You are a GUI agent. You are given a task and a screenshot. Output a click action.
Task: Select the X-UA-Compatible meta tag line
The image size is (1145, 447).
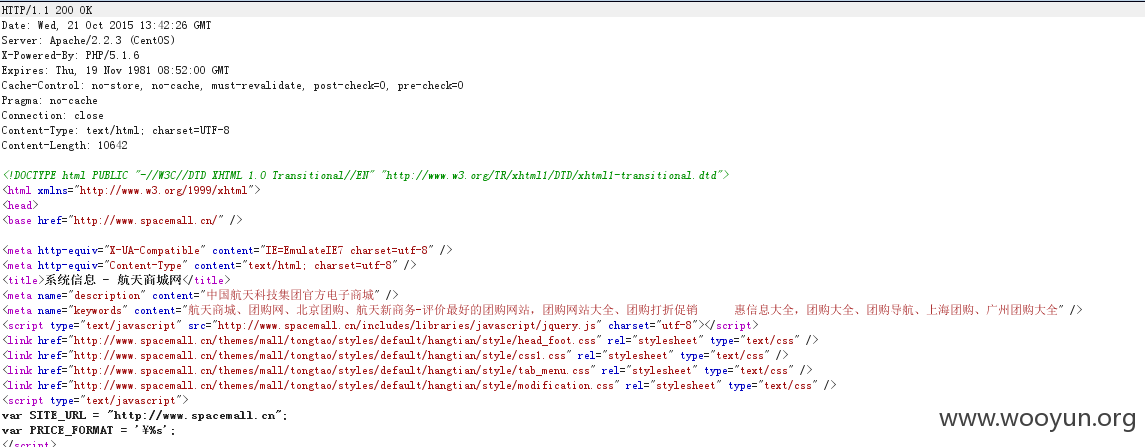[x=227, y=250]
